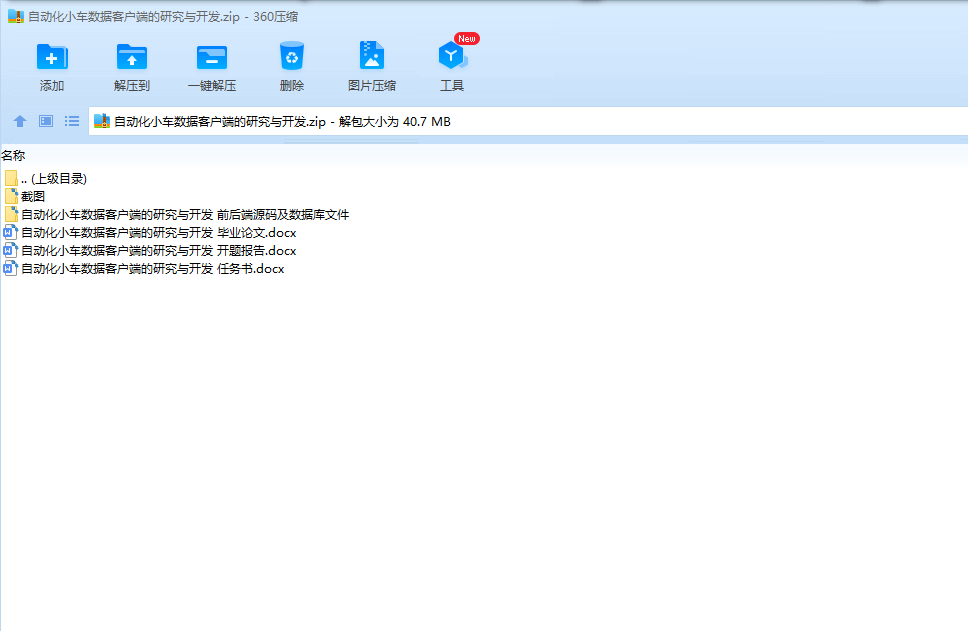Click the 添加 (Add) toolbar icon
968x631 pixels.
coord(52,57)
